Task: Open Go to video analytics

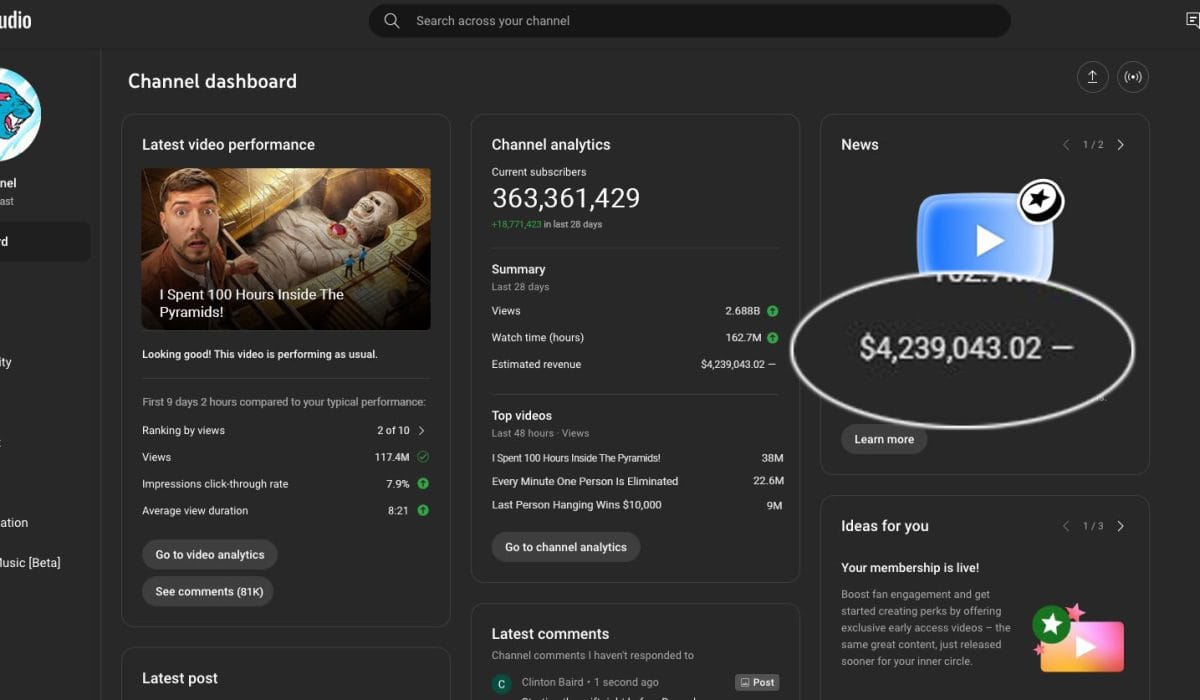Action: click(x=210, y=555)
